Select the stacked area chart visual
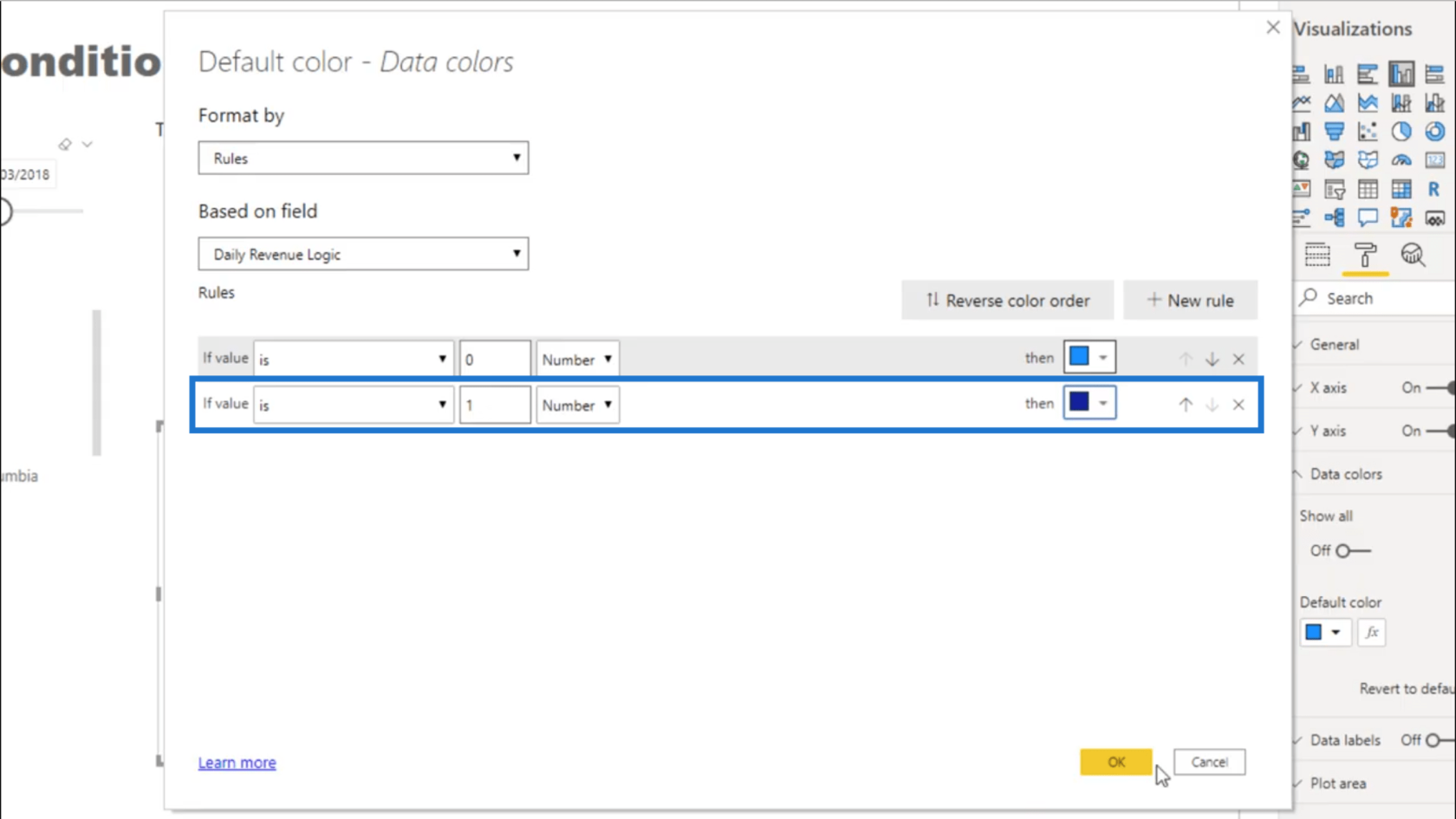 (x=1368, y=103)
